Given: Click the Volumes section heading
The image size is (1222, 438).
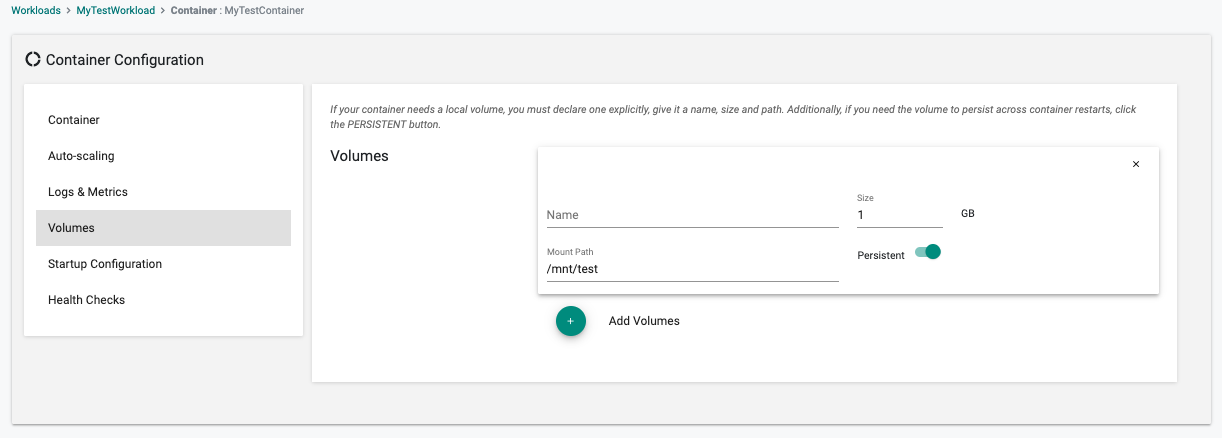Looking at the screenshot, I should 359,156.
